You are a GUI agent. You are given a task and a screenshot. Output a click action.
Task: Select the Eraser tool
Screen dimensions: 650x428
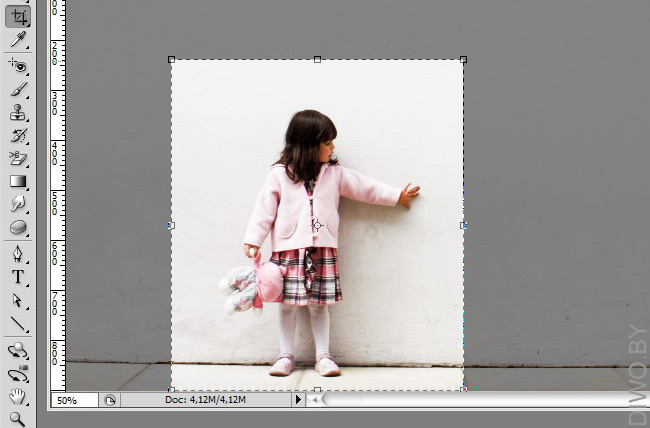pyautogui.click(x=18, y=158)
